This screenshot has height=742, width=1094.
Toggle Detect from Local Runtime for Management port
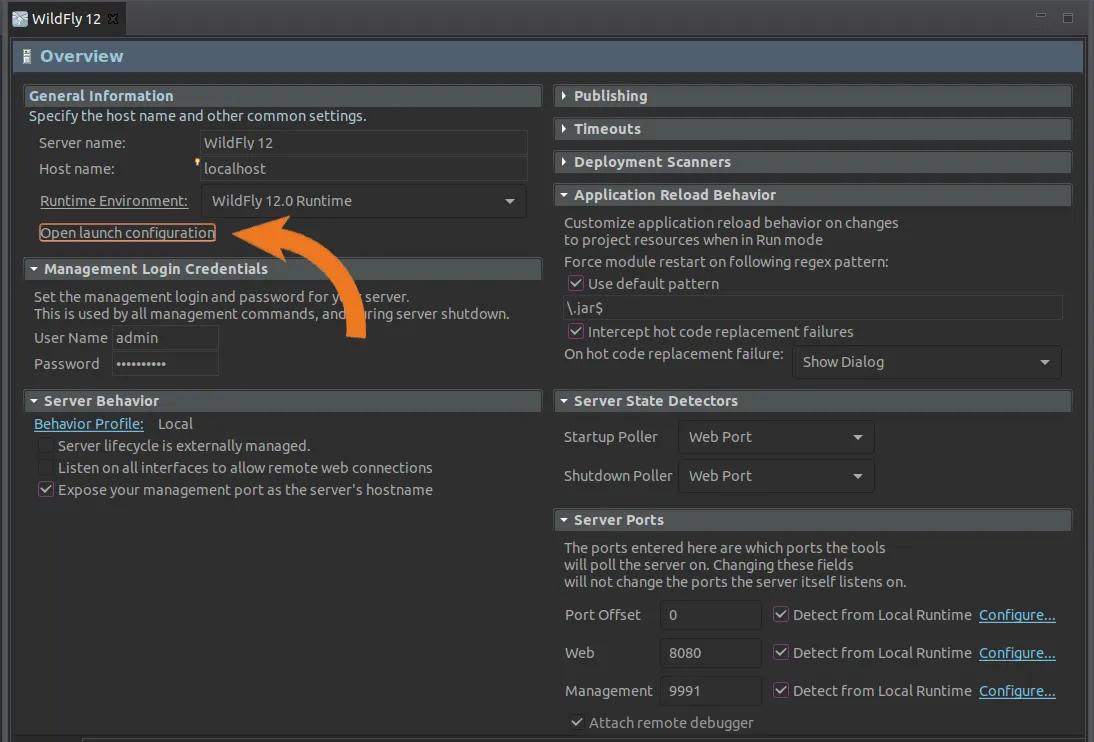781,690
